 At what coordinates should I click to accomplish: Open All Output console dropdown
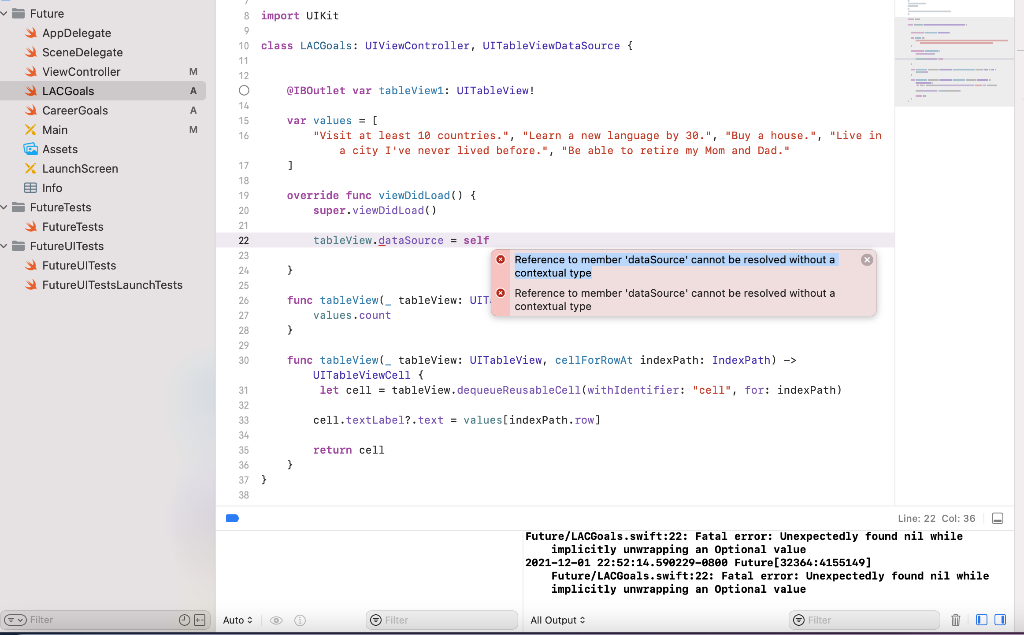click(x=558, y=620)
